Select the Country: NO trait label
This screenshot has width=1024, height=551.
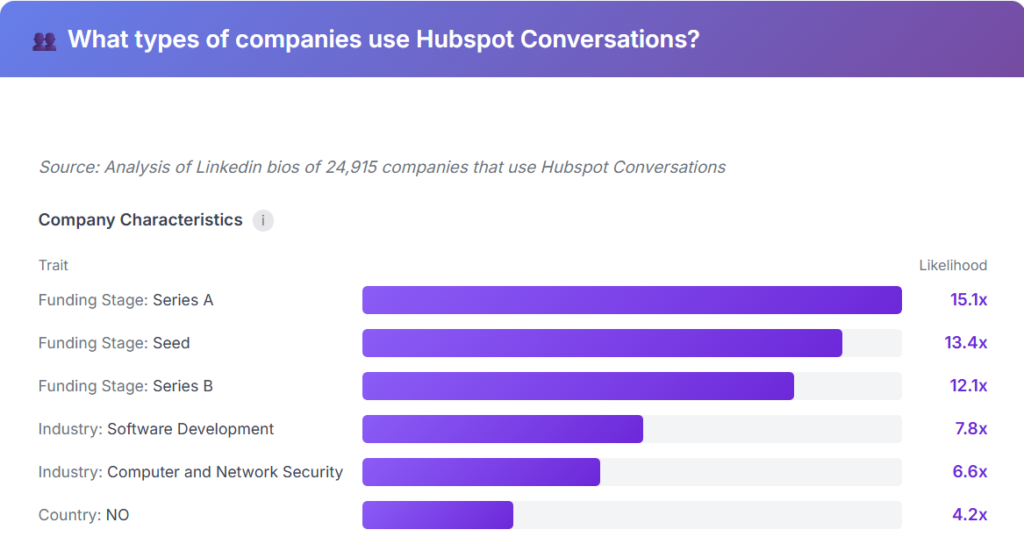point(84,515)
